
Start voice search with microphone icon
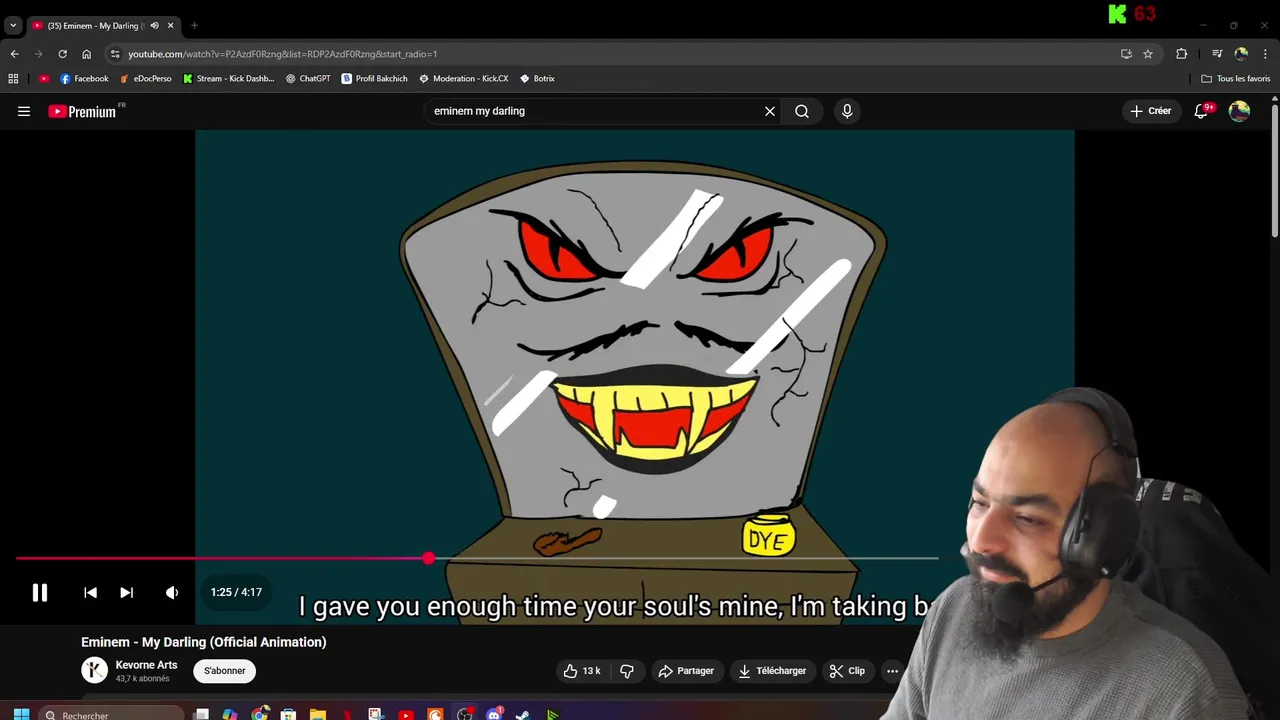click(847, 111)
